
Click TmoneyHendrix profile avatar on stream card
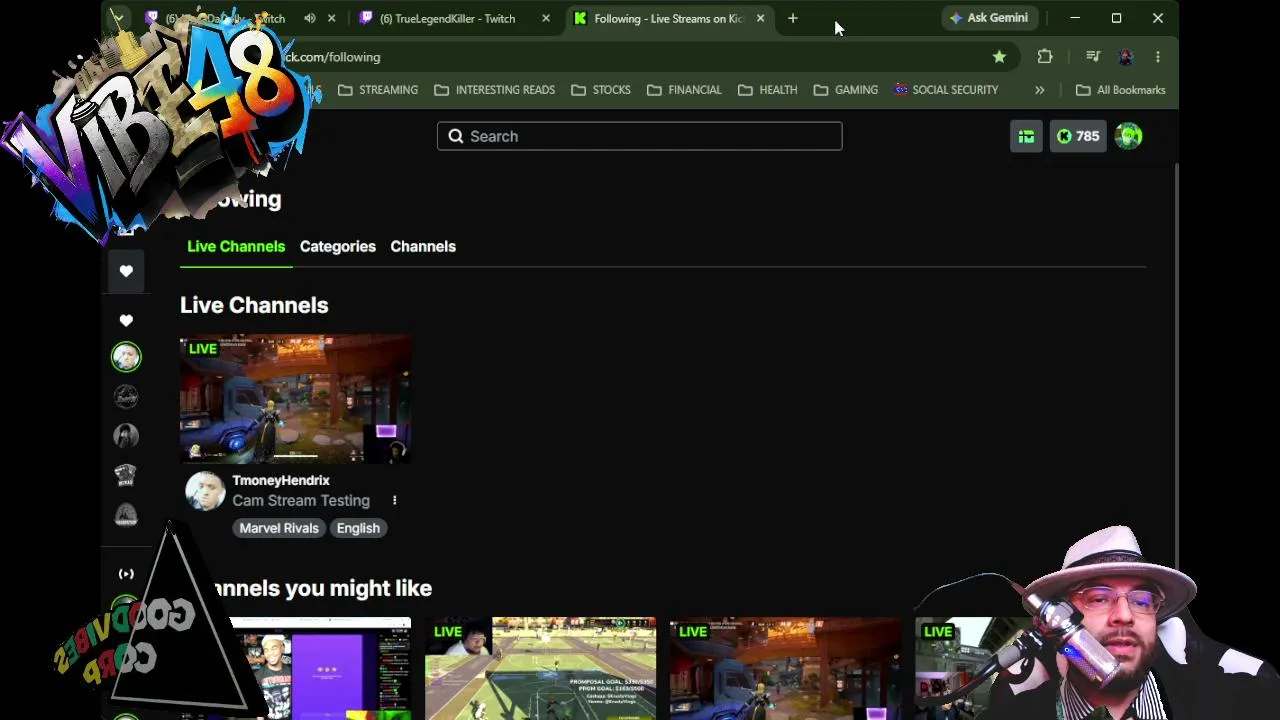[x=205, y=491]
